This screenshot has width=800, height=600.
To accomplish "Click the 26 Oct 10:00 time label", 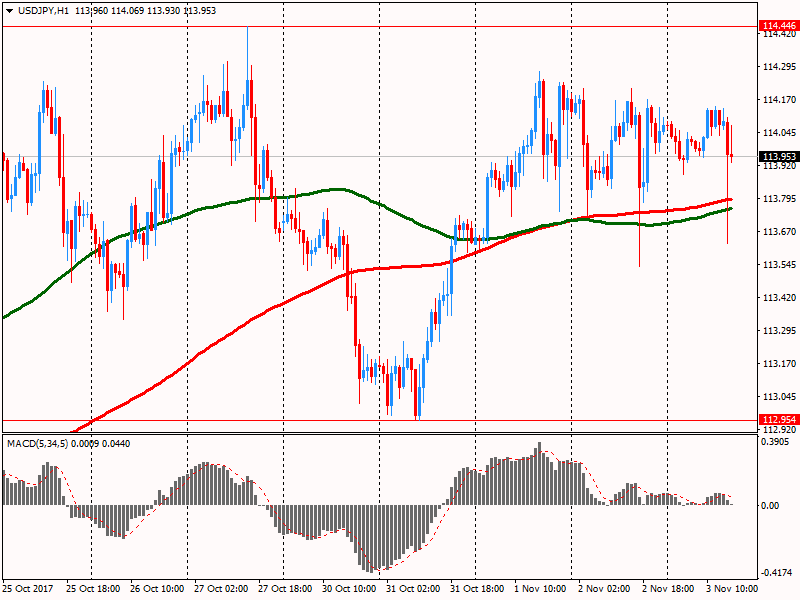I will 157,589.
